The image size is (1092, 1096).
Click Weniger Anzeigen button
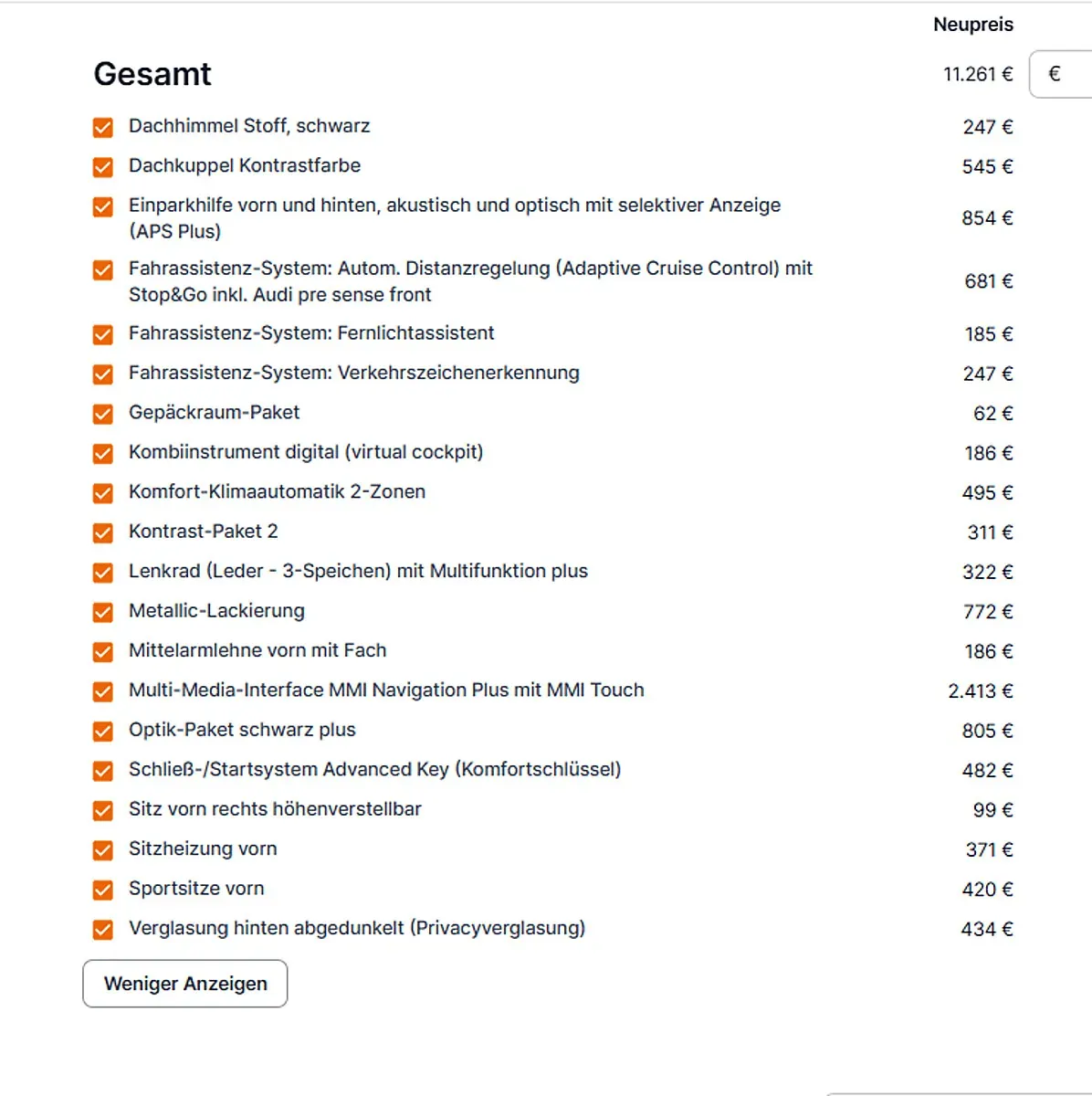click(185, 984)
